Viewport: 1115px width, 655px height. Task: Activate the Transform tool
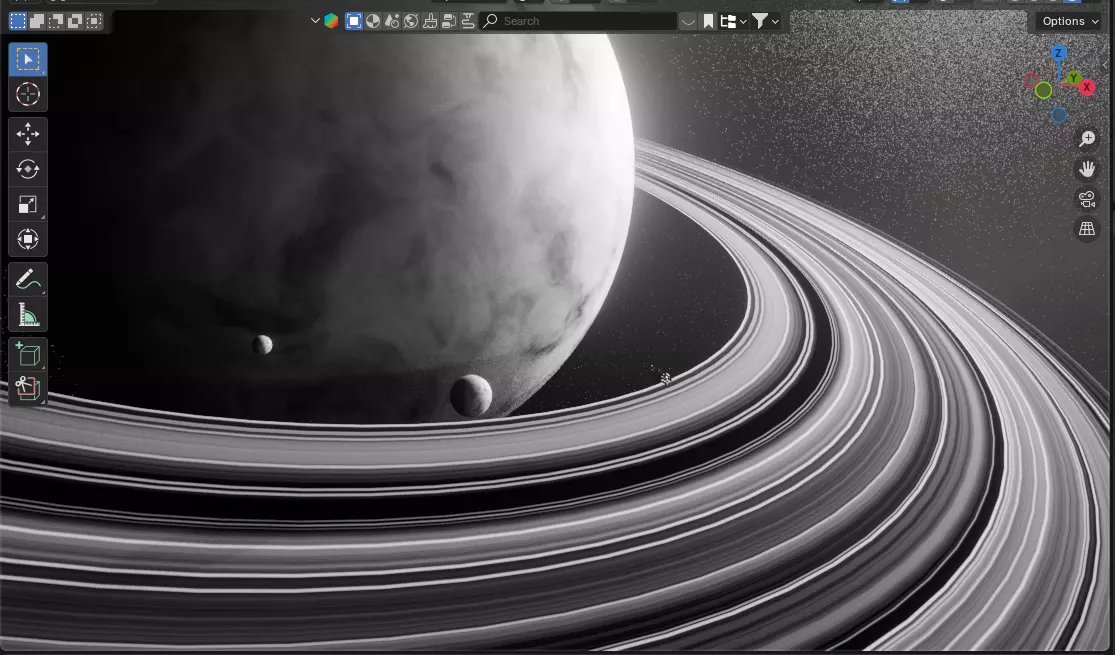pos(28,239)
